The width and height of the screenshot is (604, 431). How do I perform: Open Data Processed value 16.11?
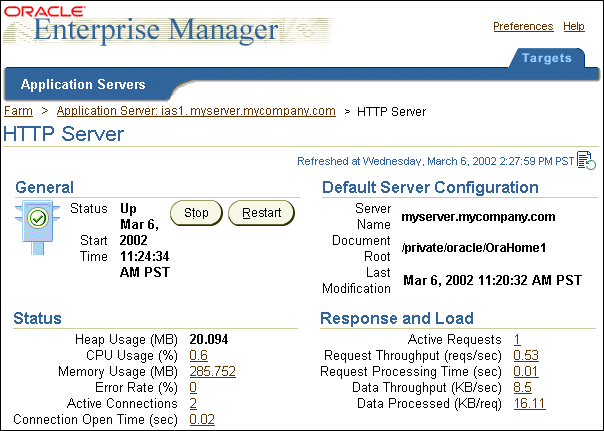click(530, 403)
